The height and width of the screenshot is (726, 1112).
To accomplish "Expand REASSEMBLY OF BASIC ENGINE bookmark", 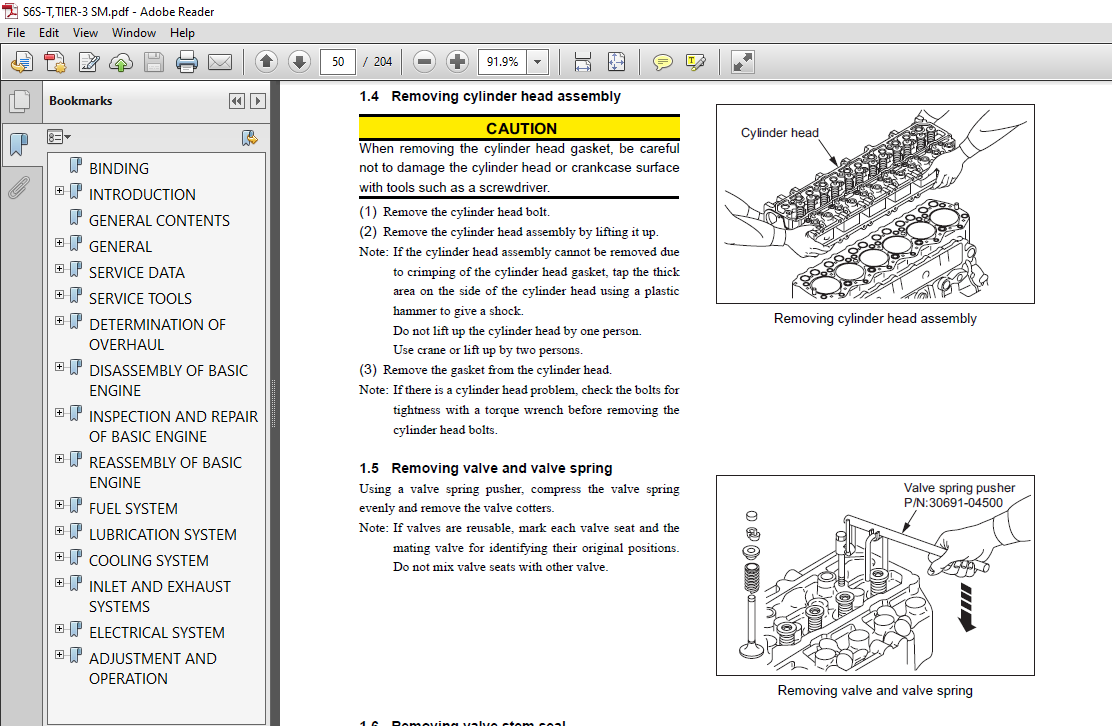I will point(60,459).
